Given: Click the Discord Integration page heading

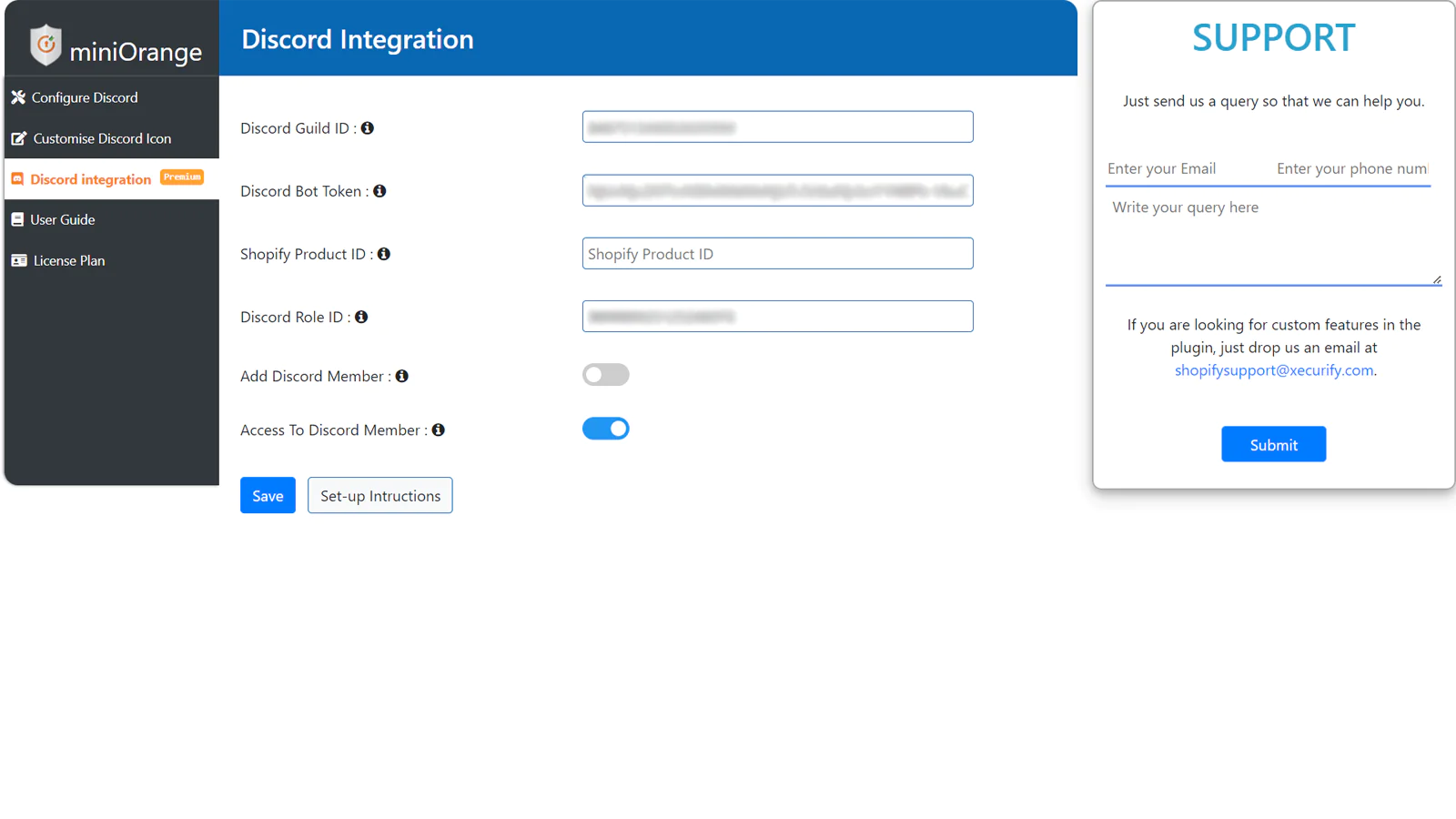Looking at the screenshot, I should point(358,39).
